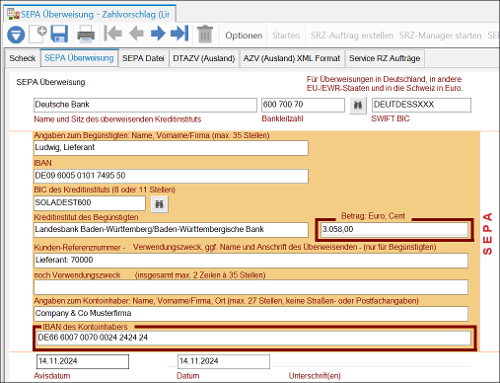
Task: Delete record with the trash can icon
Action: (205, 34)
